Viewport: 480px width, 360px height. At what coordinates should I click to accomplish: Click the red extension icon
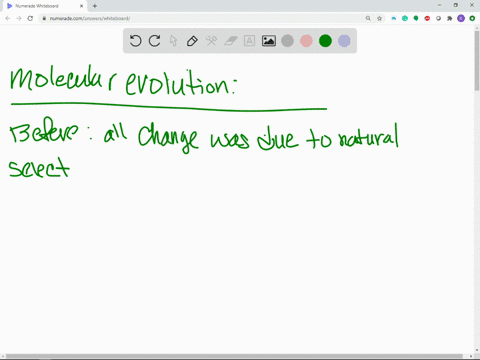pyautogui.click(x=427, y=18)
